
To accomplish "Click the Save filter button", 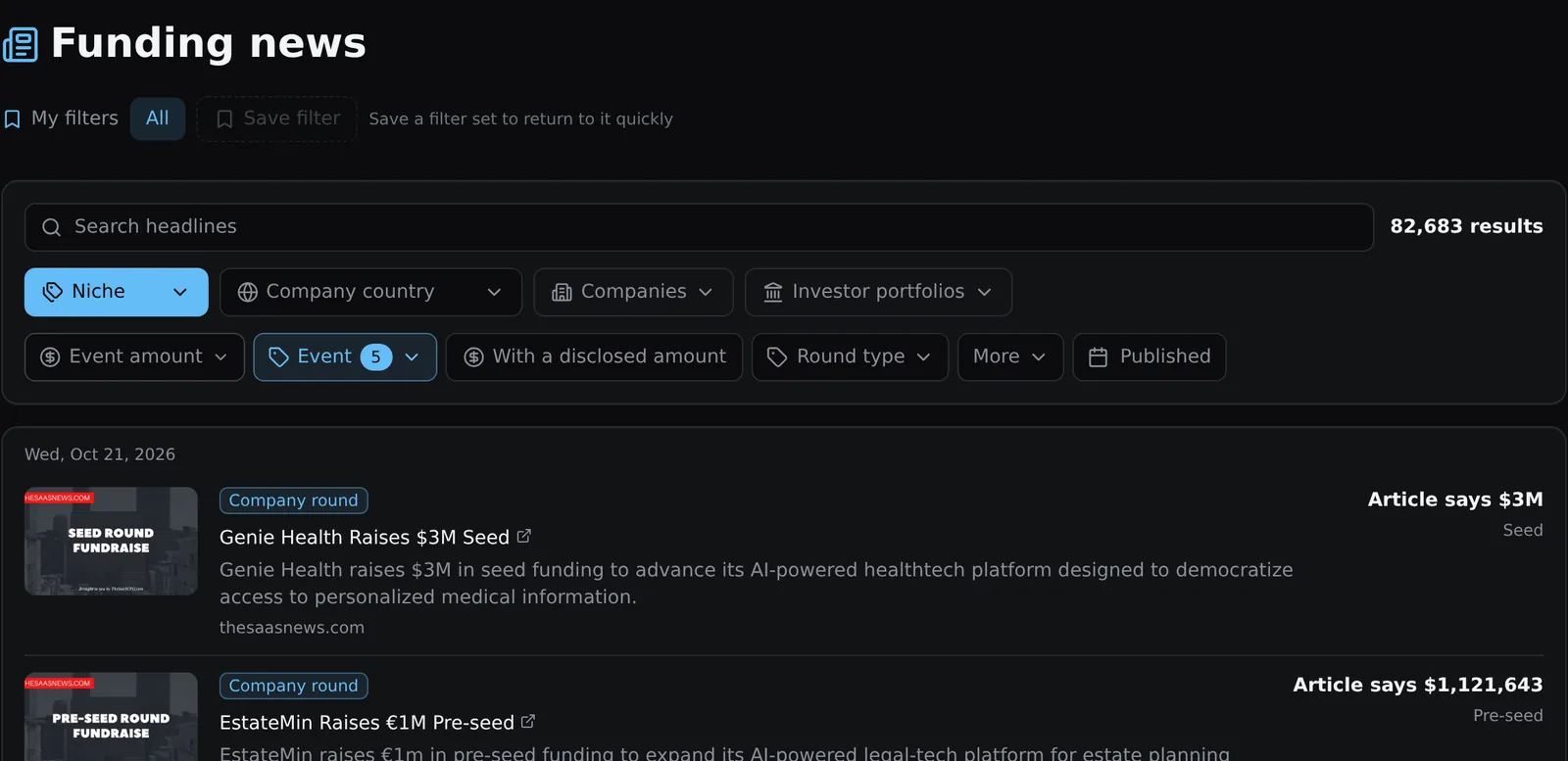I will pos(276,119).
